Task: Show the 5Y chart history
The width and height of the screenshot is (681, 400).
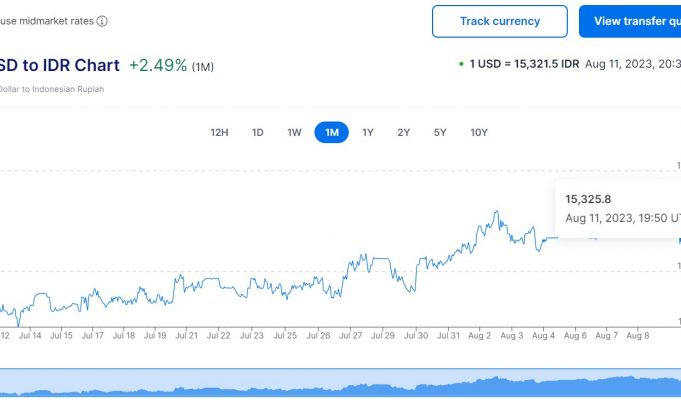Action: tap(440, 132)
